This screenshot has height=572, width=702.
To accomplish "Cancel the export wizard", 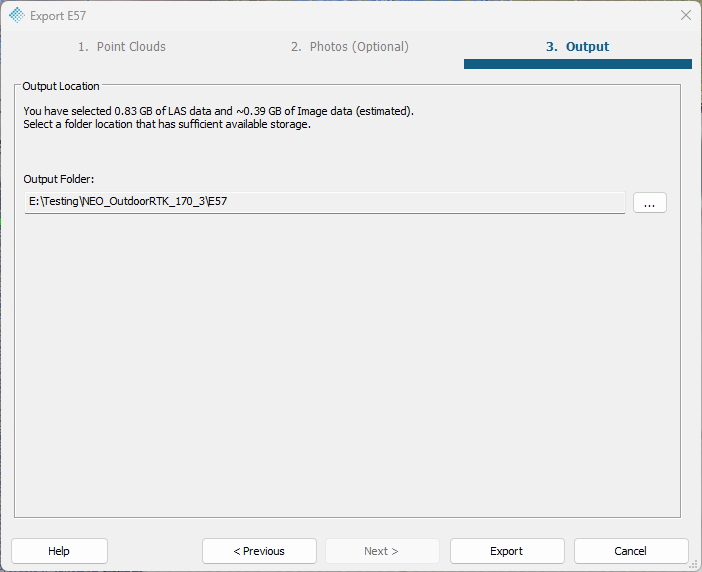I will point(631,551).
